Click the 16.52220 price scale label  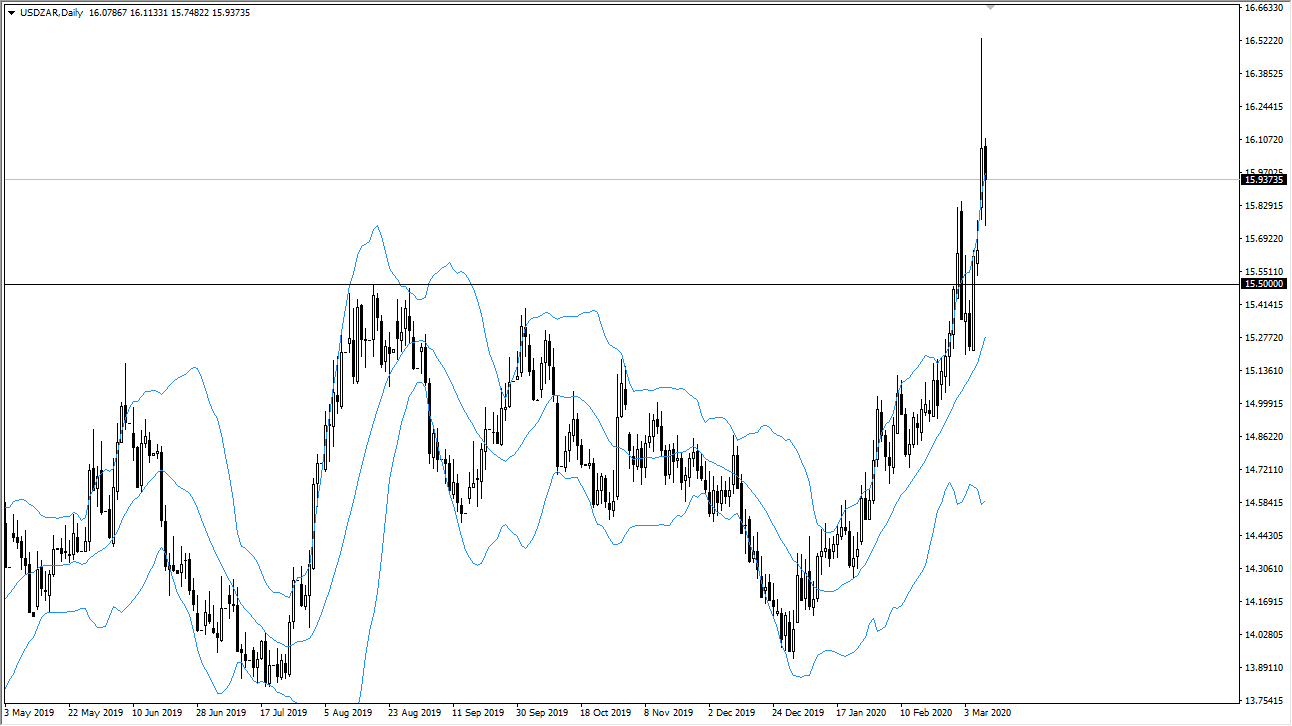(1263, 41)
